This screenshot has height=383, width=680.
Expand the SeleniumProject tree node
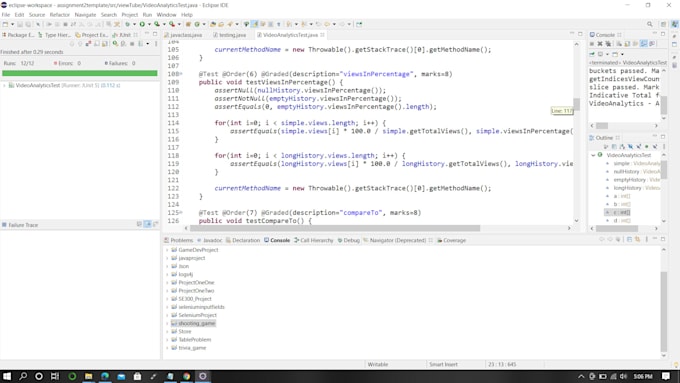[x=167, y=315]
